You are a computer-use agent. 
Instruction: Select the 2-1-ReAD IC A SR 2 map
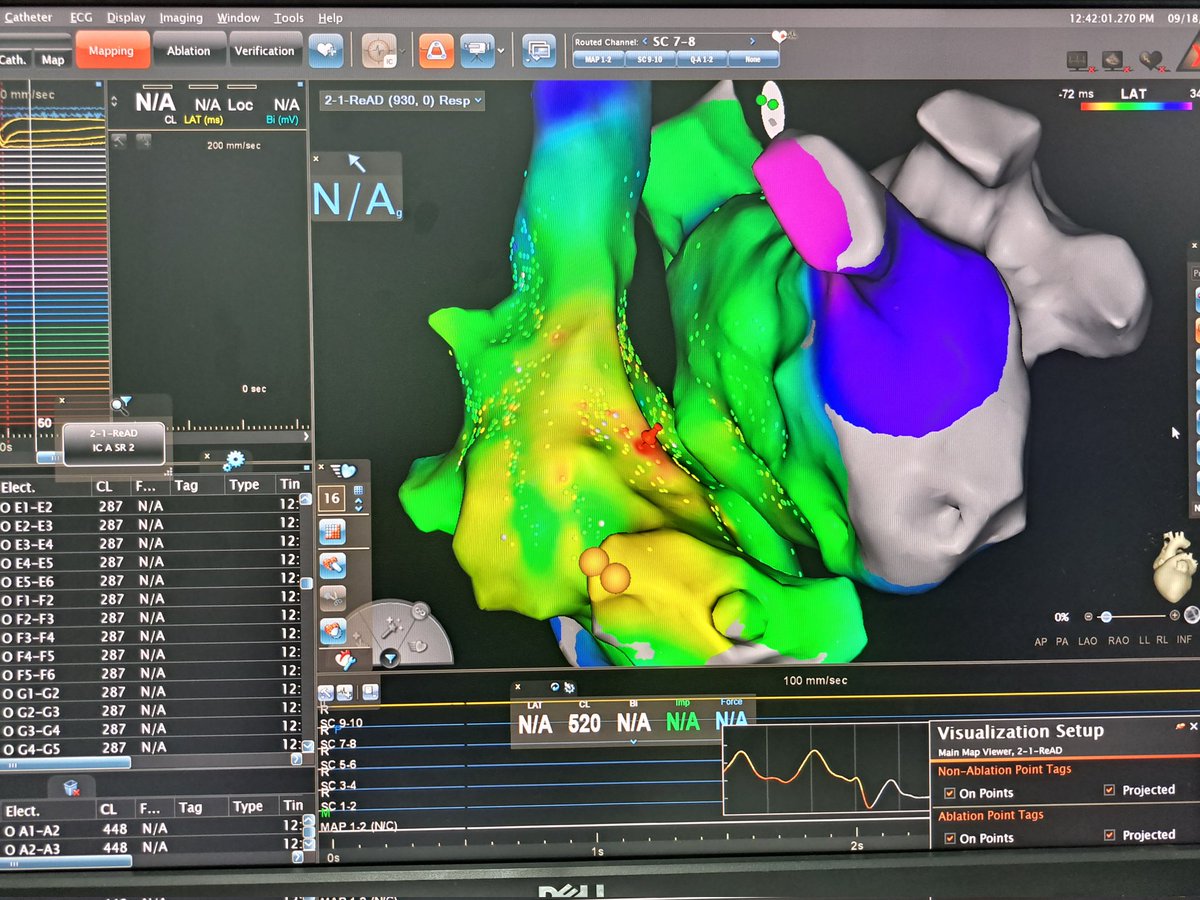pos(112,443)
